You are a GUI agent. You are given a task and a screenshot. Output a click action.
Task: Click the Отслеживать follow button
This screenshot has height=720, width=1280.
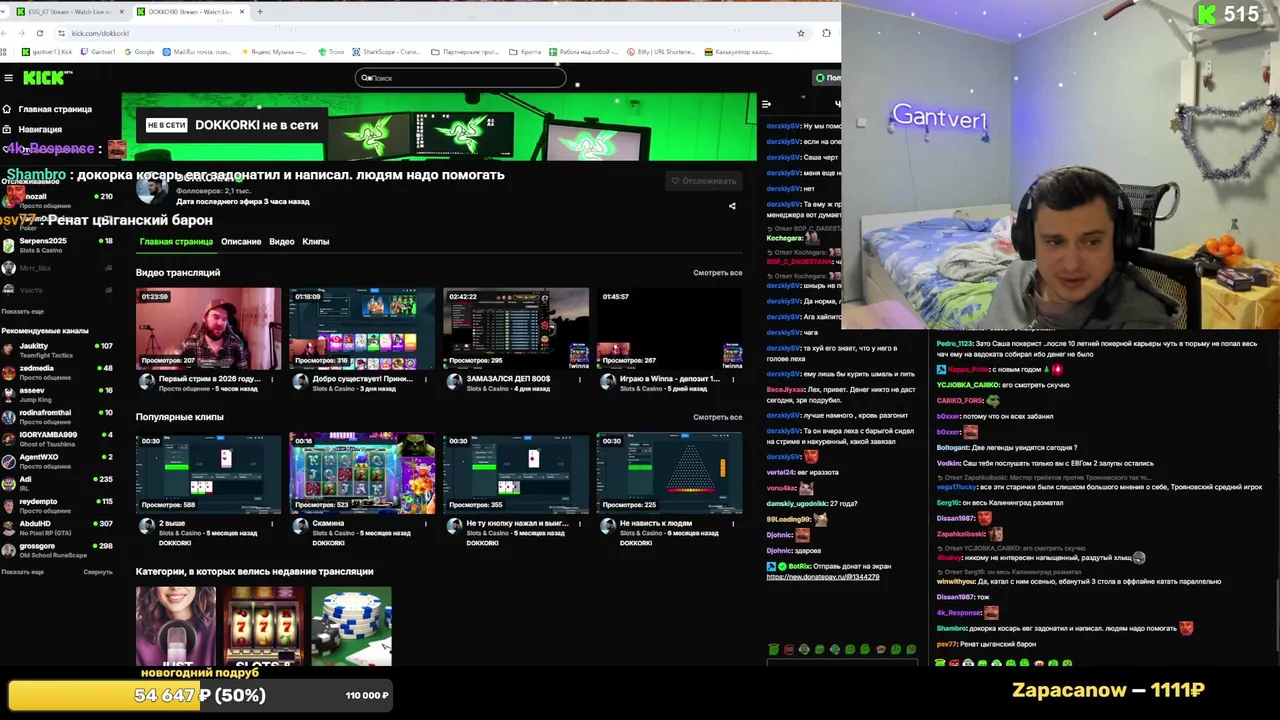[x=703, y=181]
